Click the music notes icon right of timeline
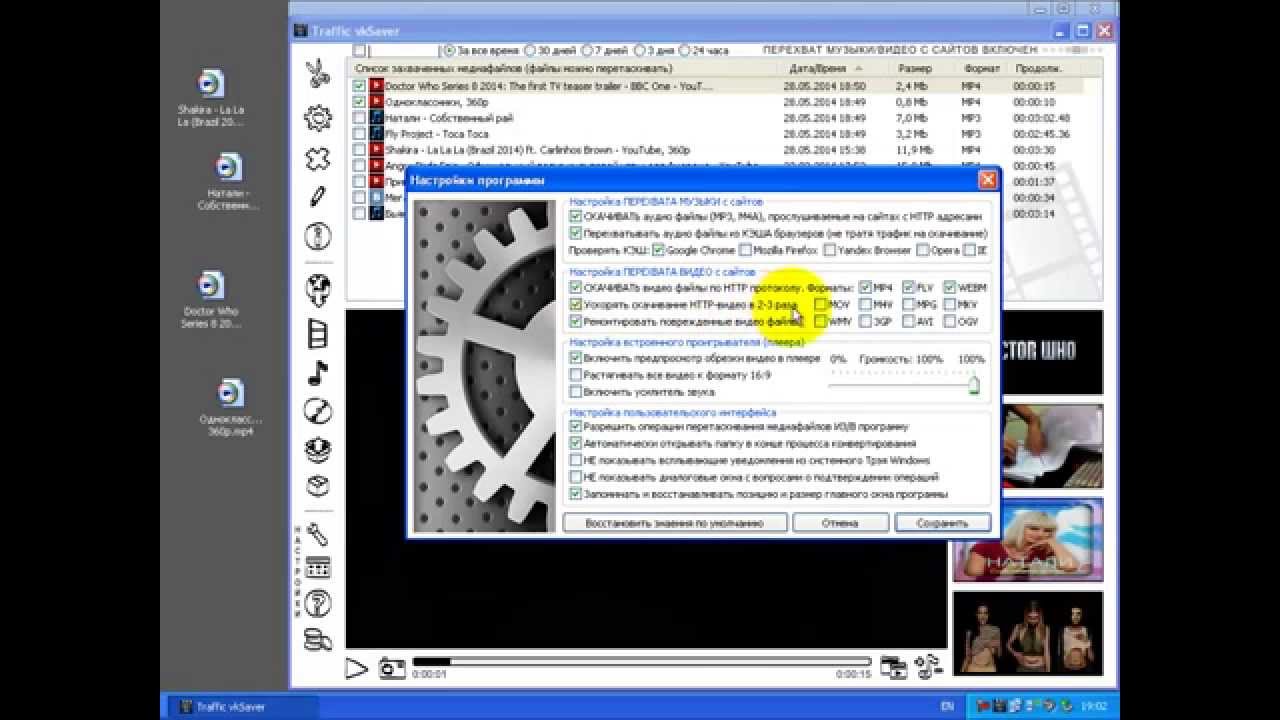The height and width of the screenshot is (720, 1280). pos(929,667)
